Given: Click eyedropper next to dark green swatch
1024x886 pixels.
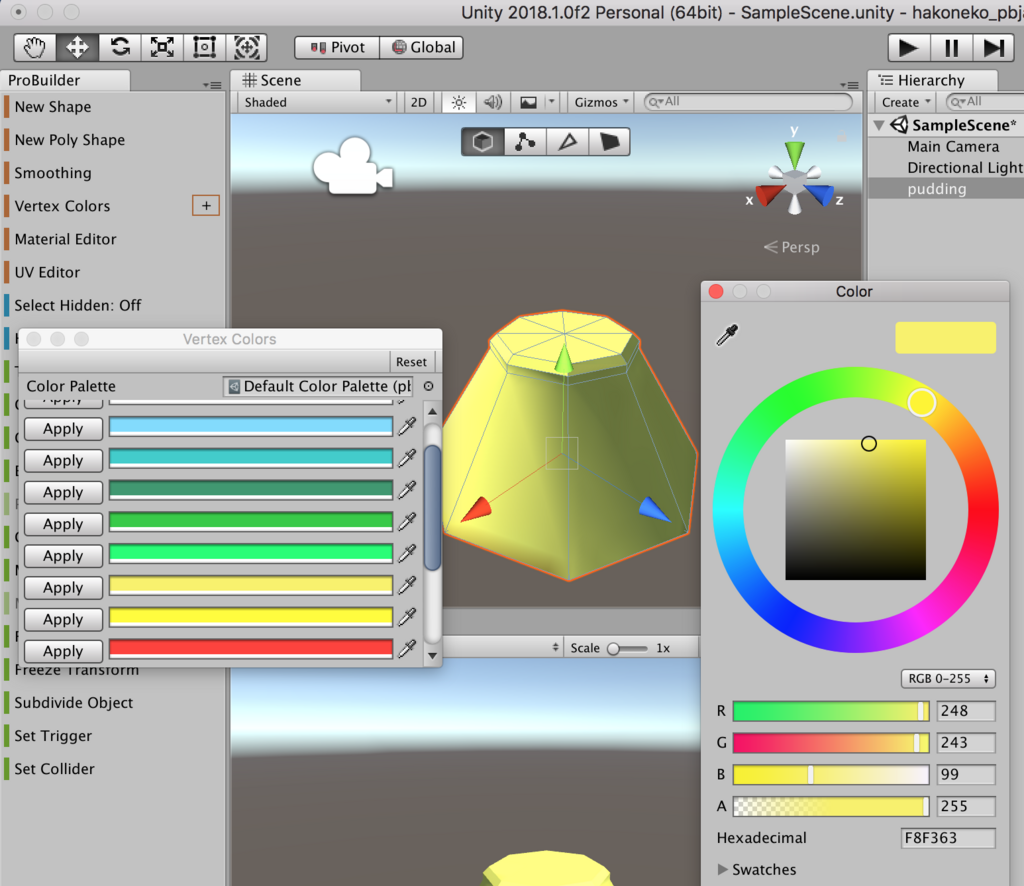Looking at the screenshot, I should coord(407,490).
